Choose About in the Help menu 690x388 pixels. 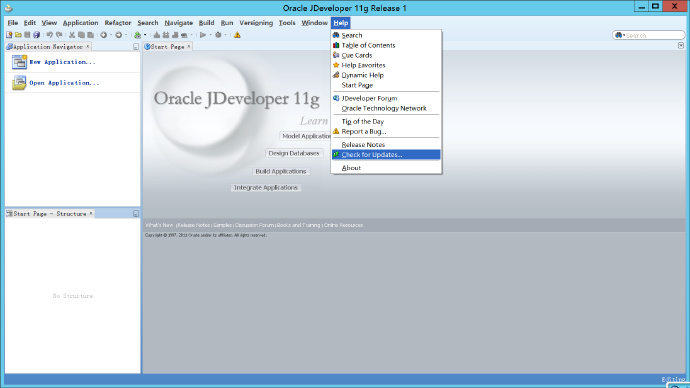[386, 168]
